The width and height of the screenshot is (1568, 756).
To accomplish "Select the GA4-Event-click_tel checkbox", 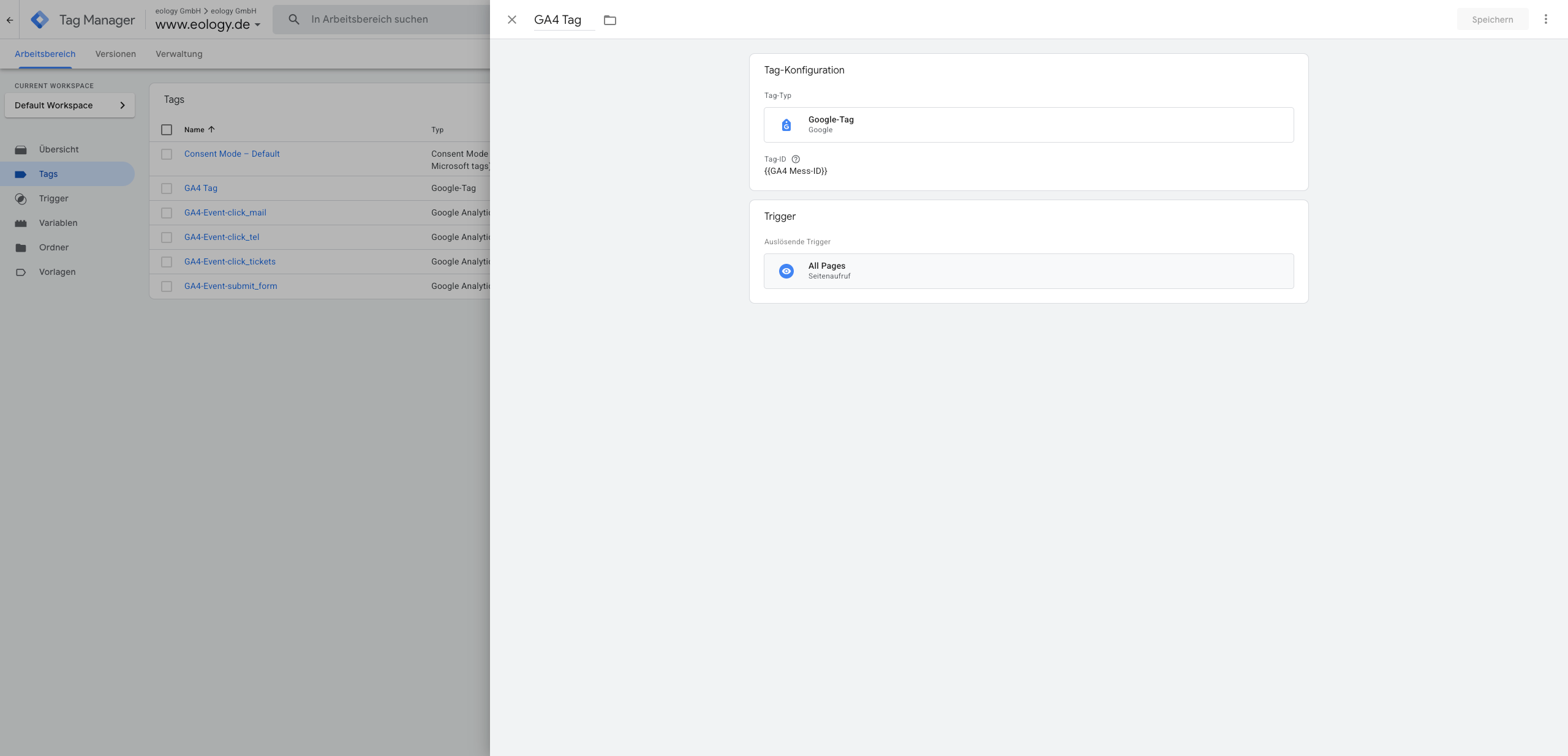I will (167, 238).
